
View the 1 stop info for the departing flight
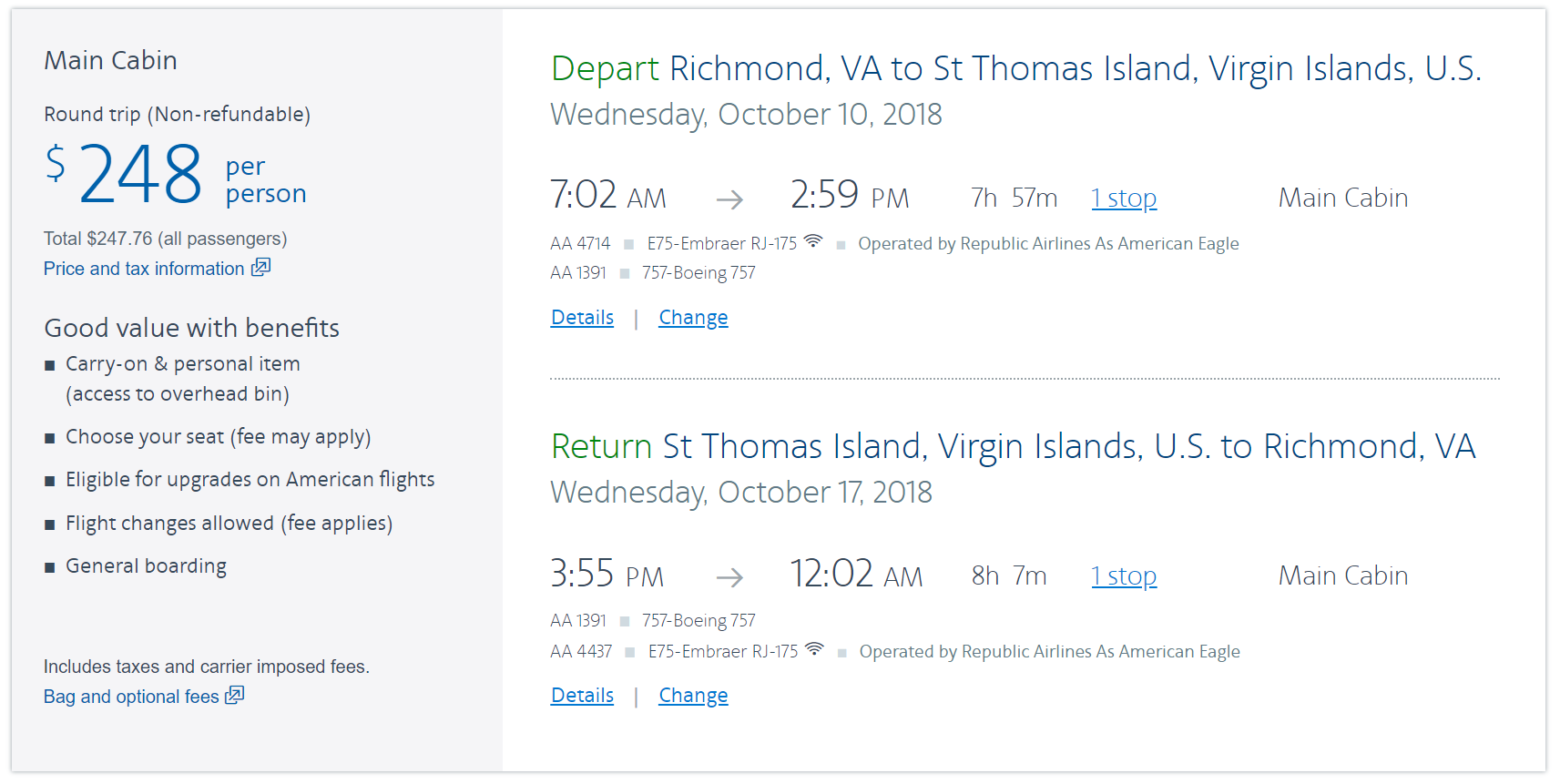click(1124, 199)
